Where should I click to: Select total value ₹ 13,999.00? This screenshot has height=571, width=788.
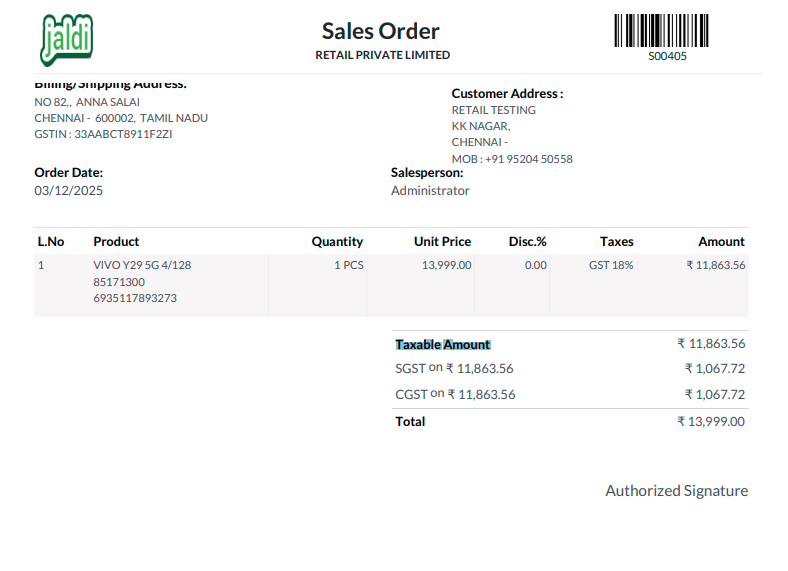point(711,422)
